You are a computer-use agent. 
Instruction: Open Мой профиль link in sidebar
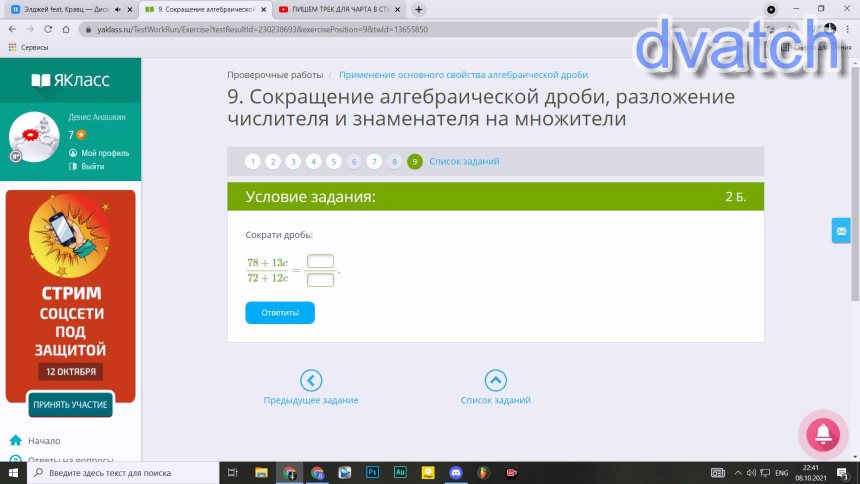point(98,153)
